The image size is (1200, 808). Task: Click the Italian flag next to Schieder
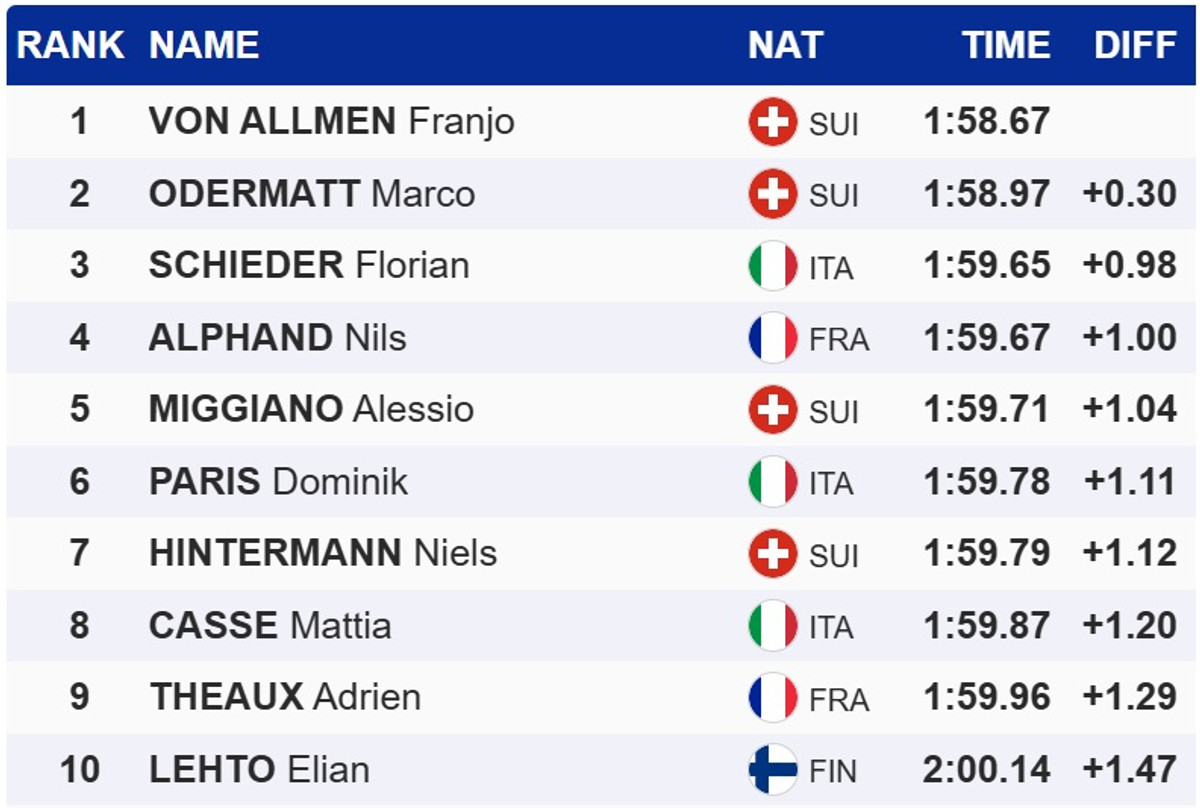(772, 266)
